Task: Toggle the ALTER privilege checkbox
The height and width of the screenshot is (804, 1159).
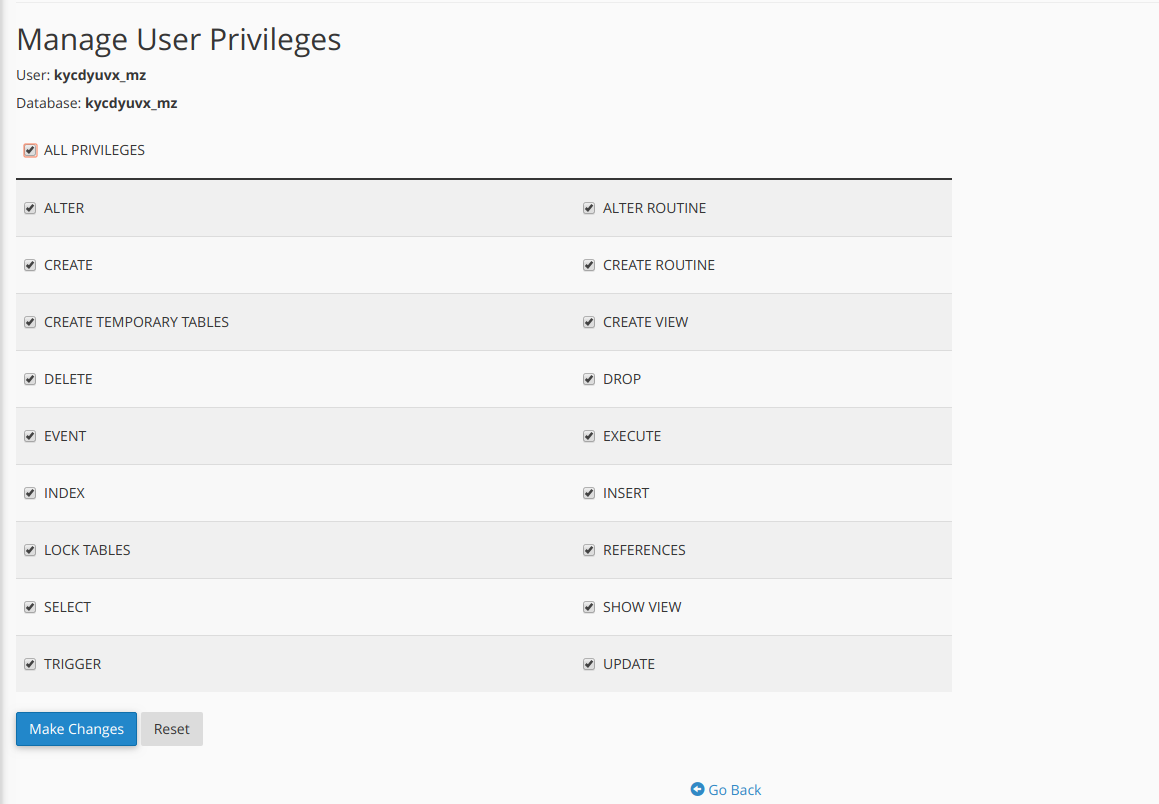Action: click(x=30, y=208)
